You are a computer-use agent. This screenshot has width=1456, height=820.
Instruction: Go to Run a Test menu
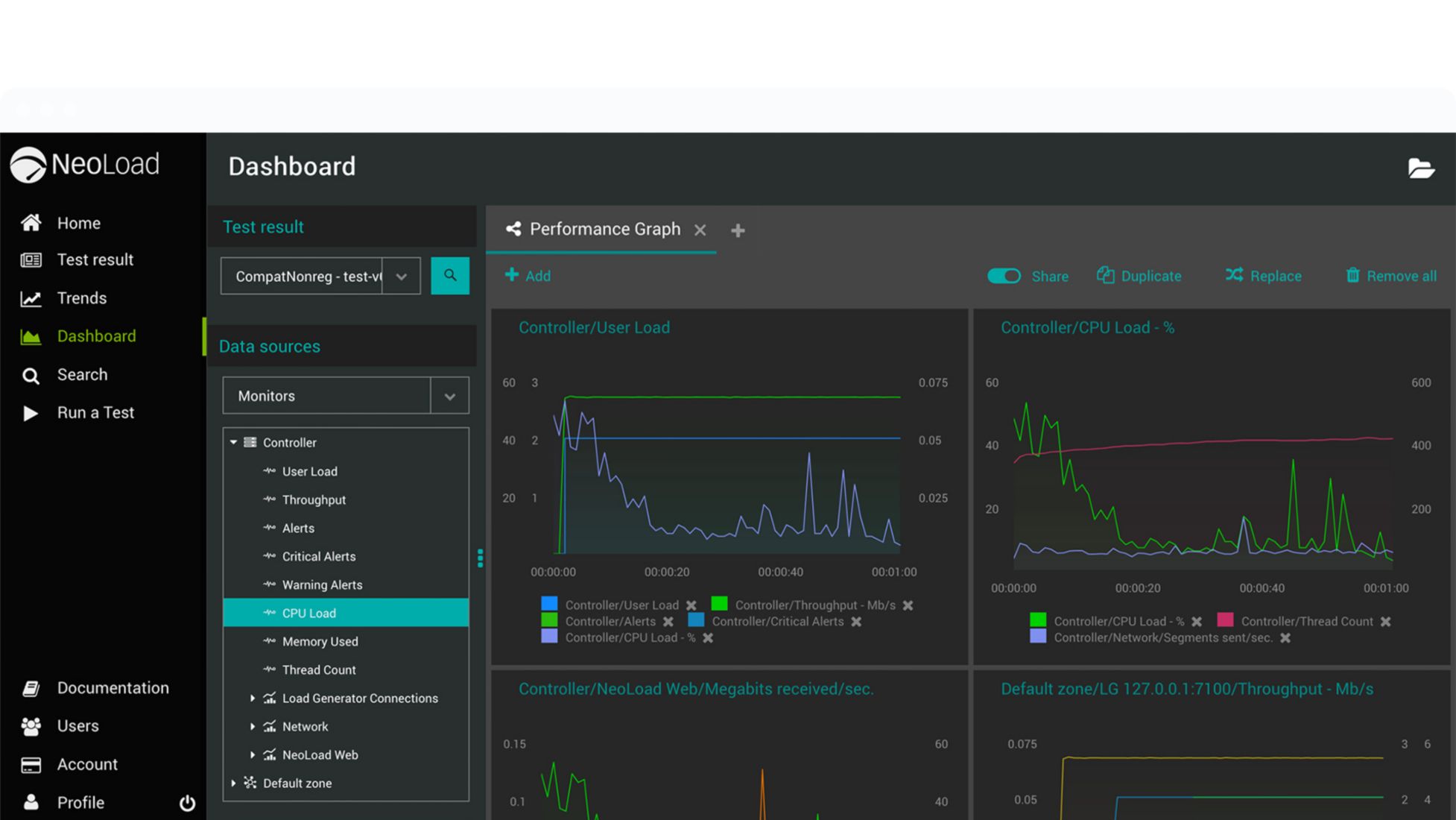point(95,413)
